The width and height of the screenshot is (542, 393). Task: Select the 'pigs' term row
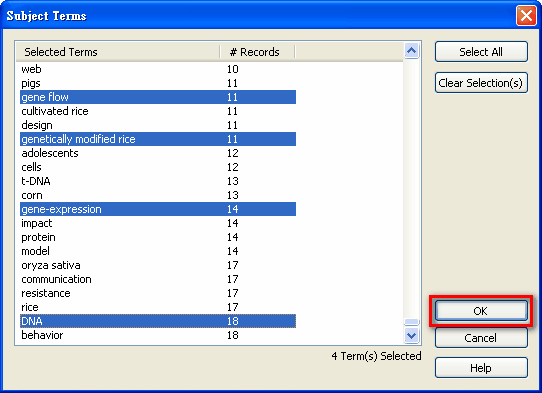pos(158,83)
